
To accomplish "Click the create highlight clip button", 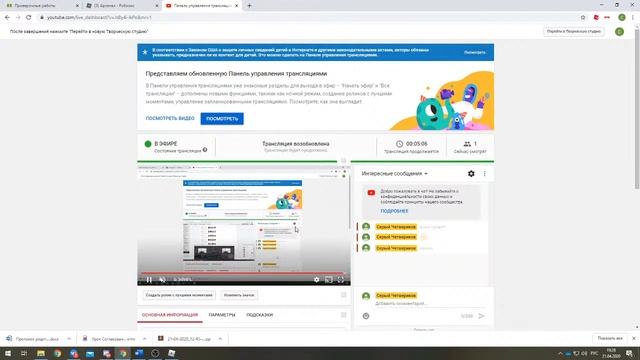I will tap(179, 295).
